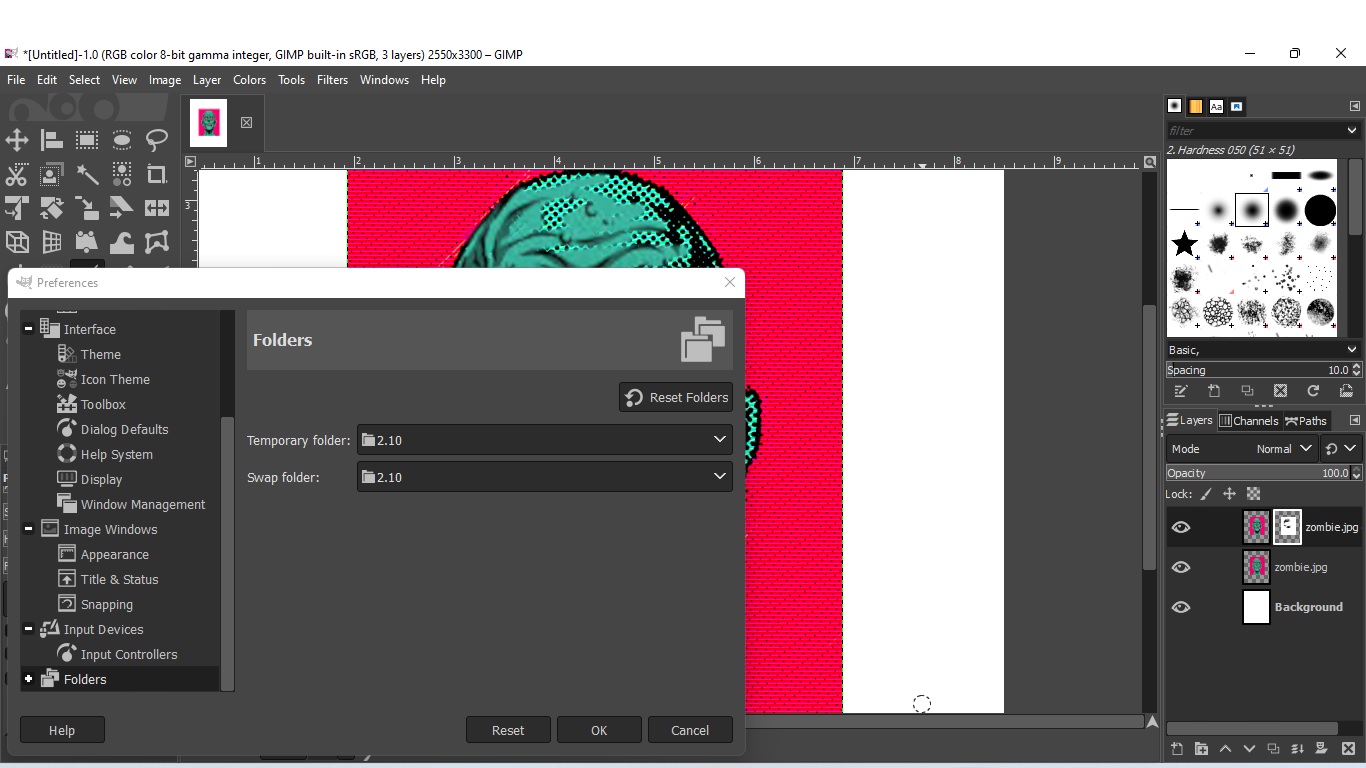Image resolution: width=1366 pixels, height=768 pixels.
Task: Click the Layers panel horizontal scrollbar
Action: tap(1252, 729)
